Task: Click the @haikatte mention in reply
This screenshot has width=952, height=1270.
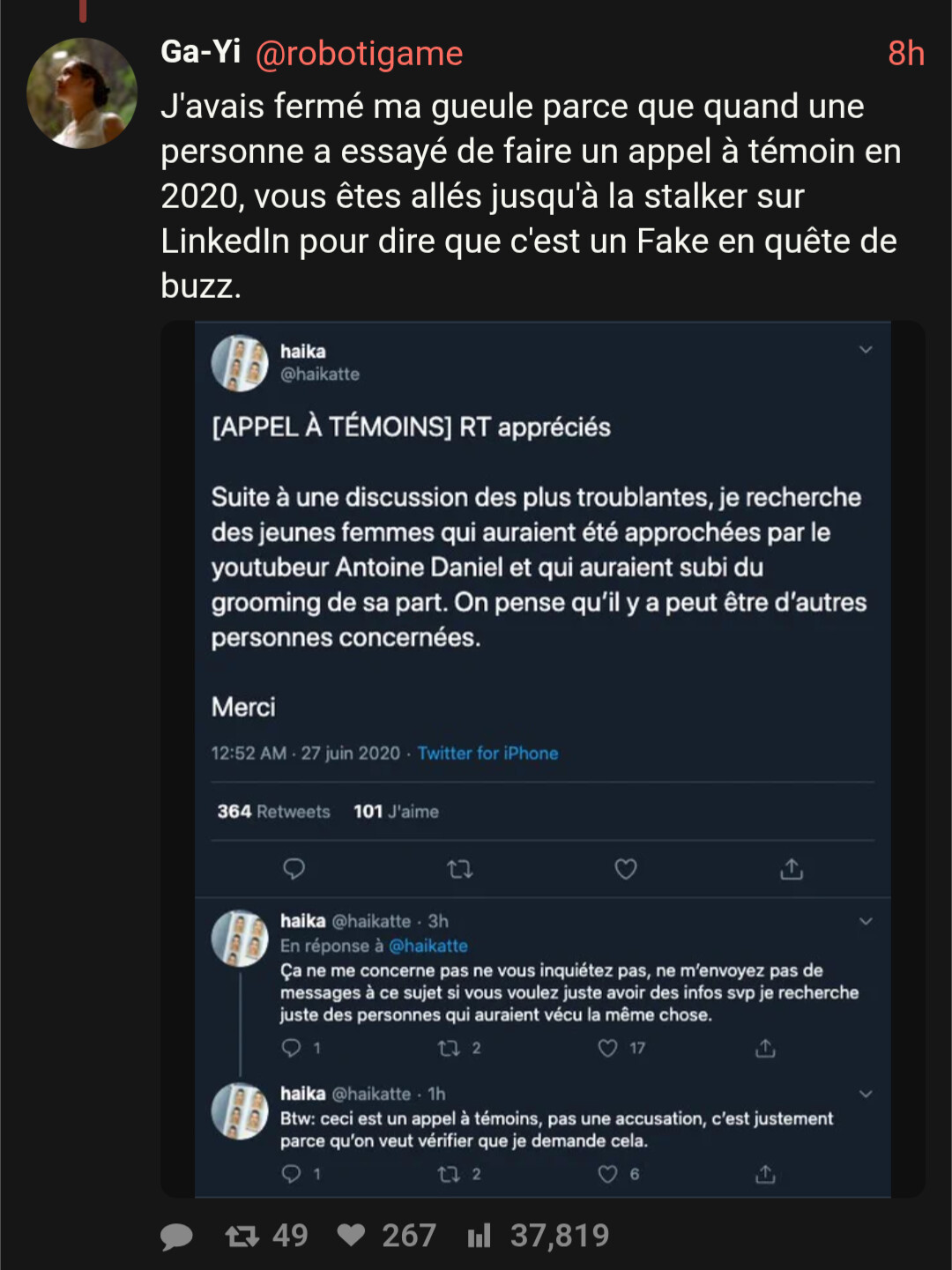Action: pyautogui.click(x=428, y=946)
